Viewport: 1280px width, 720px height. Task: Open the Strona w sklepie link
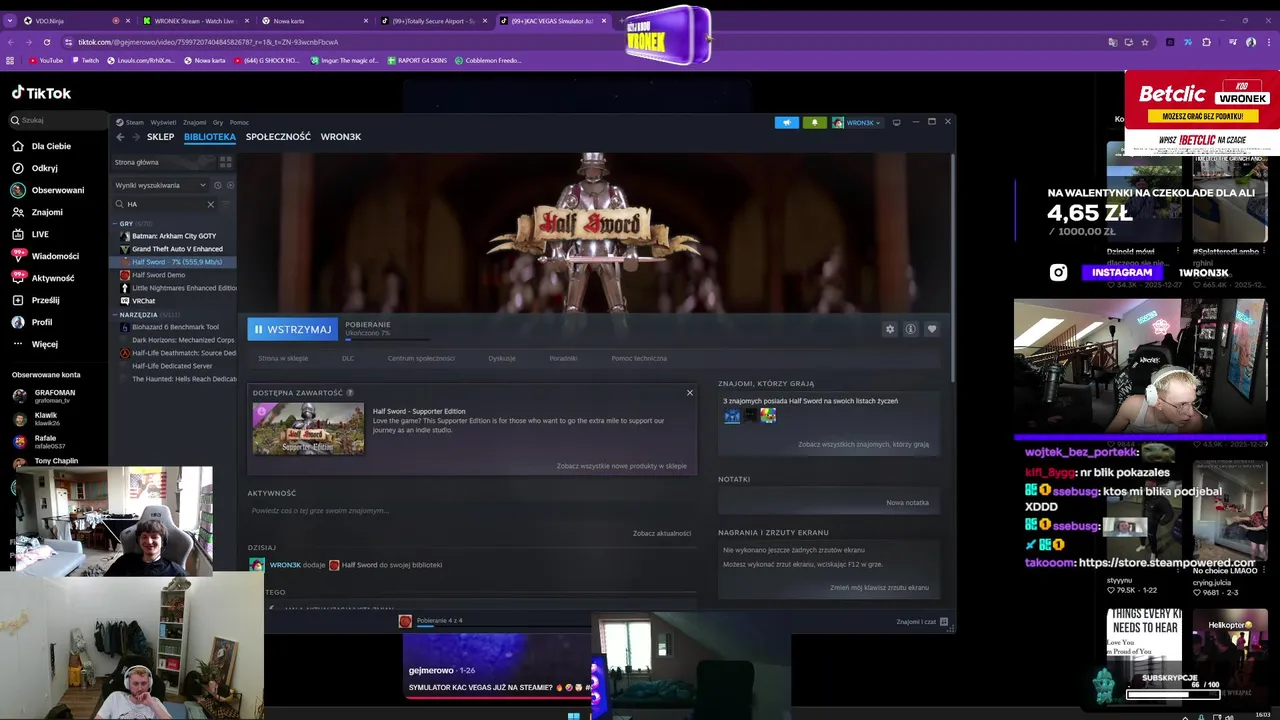pyautogui.click(x=283, y=358)
